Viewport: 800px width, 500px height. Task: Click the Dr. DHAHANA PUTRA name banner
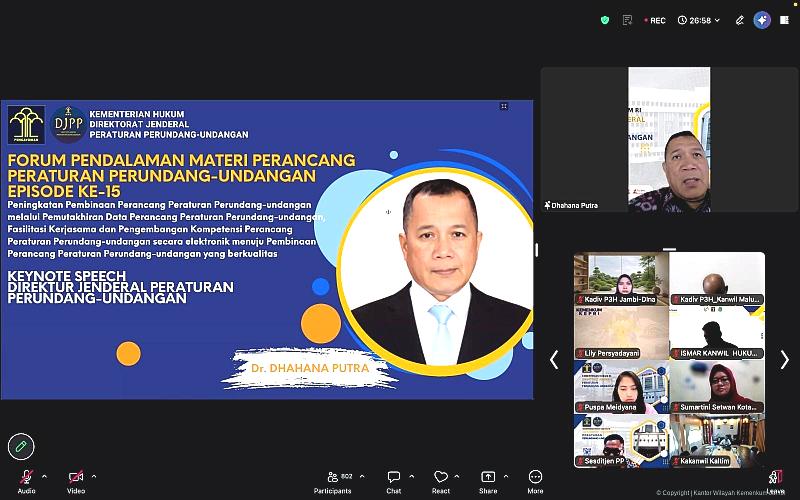click(310, 368)
